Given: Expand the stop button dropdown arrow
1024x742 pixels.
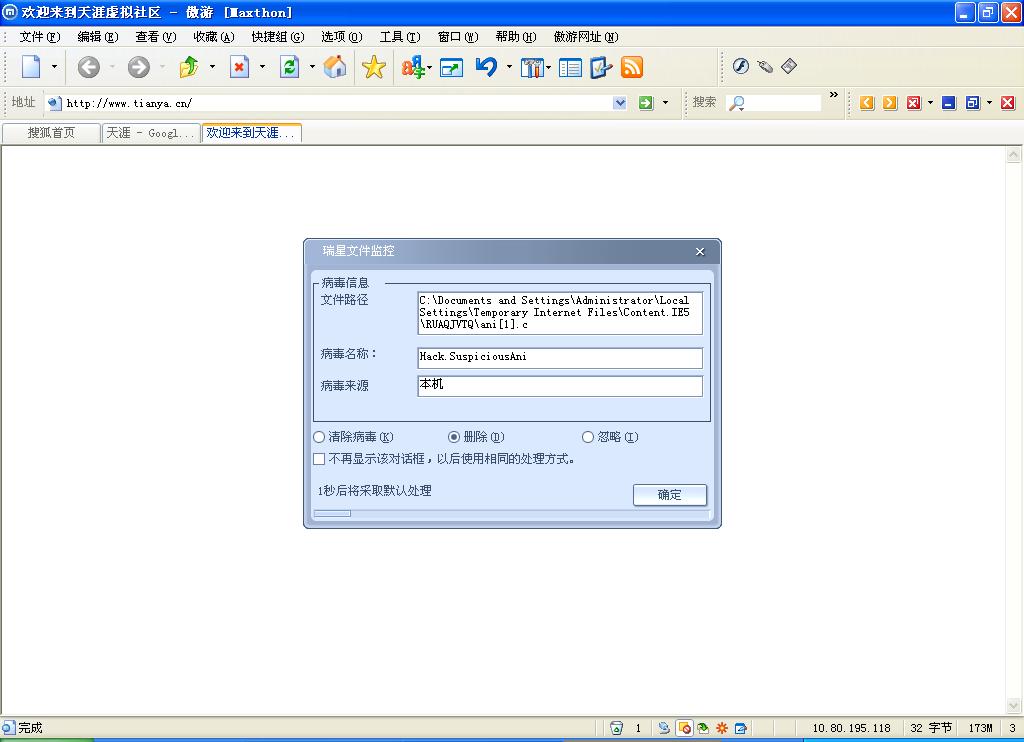Looking at the screenshot, I should coord(263,67).
